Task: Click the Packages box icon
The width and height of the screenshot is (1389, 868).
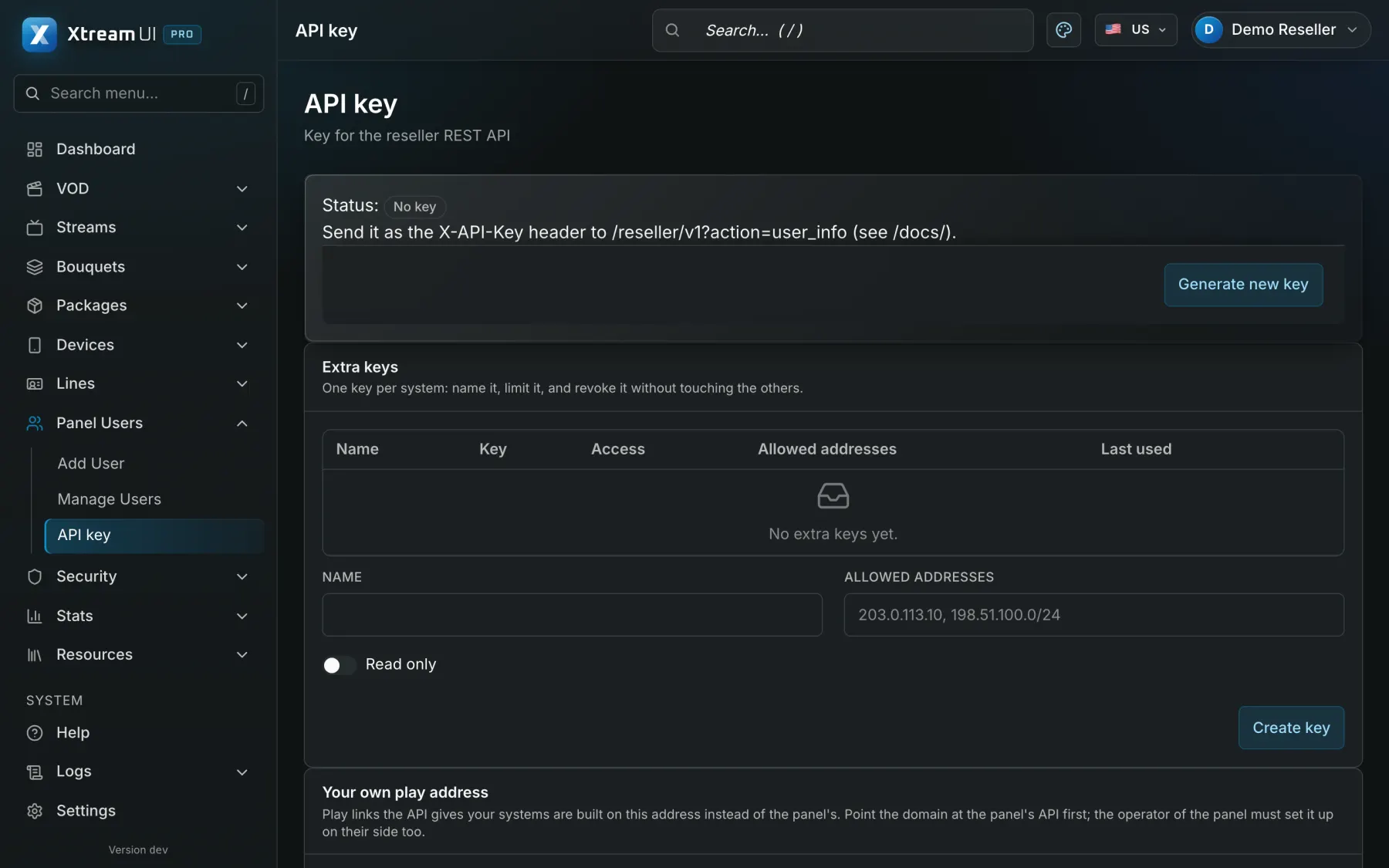Action: [35, 306]
